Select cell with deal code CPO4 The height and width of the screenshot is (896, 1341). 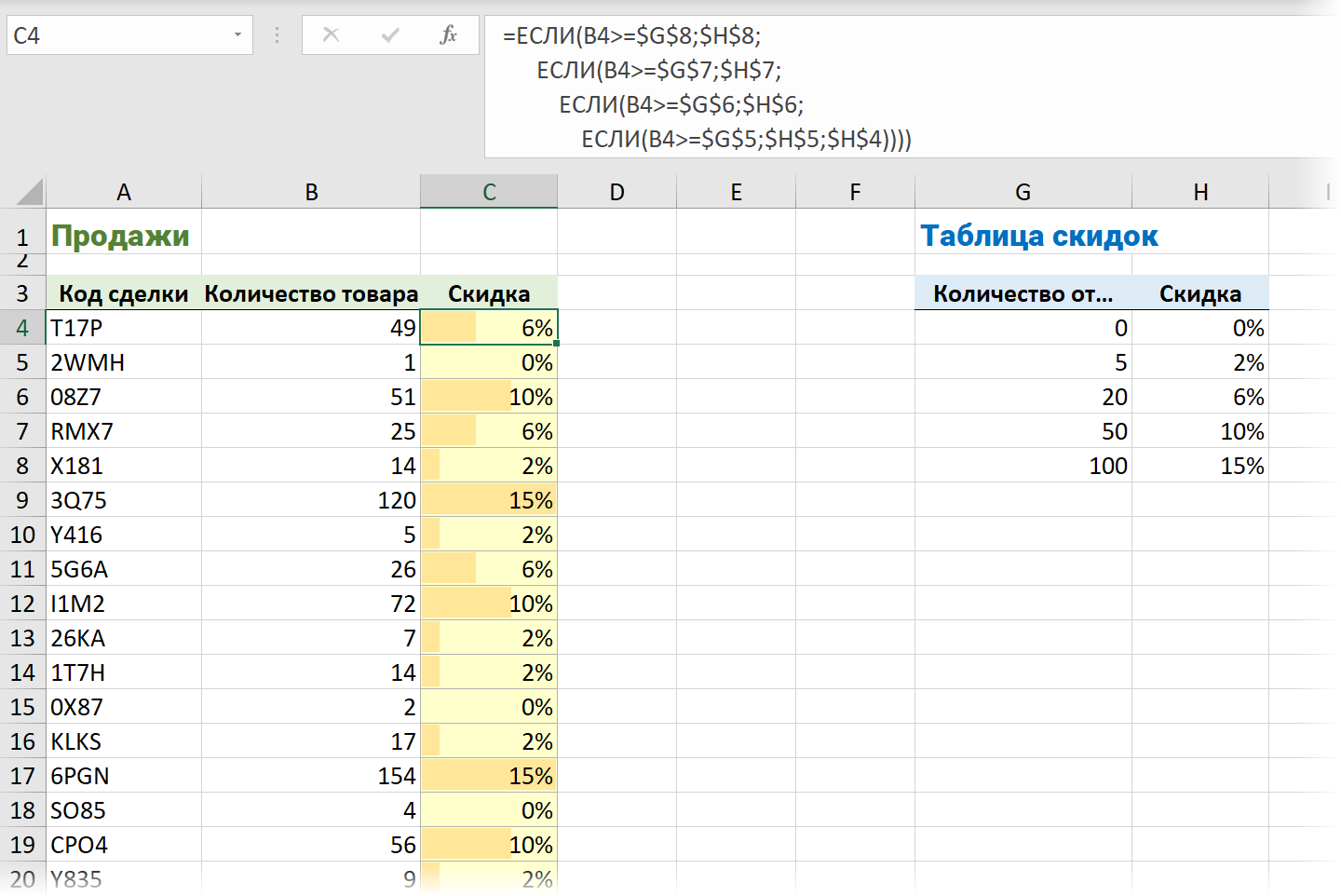point(124,845)
